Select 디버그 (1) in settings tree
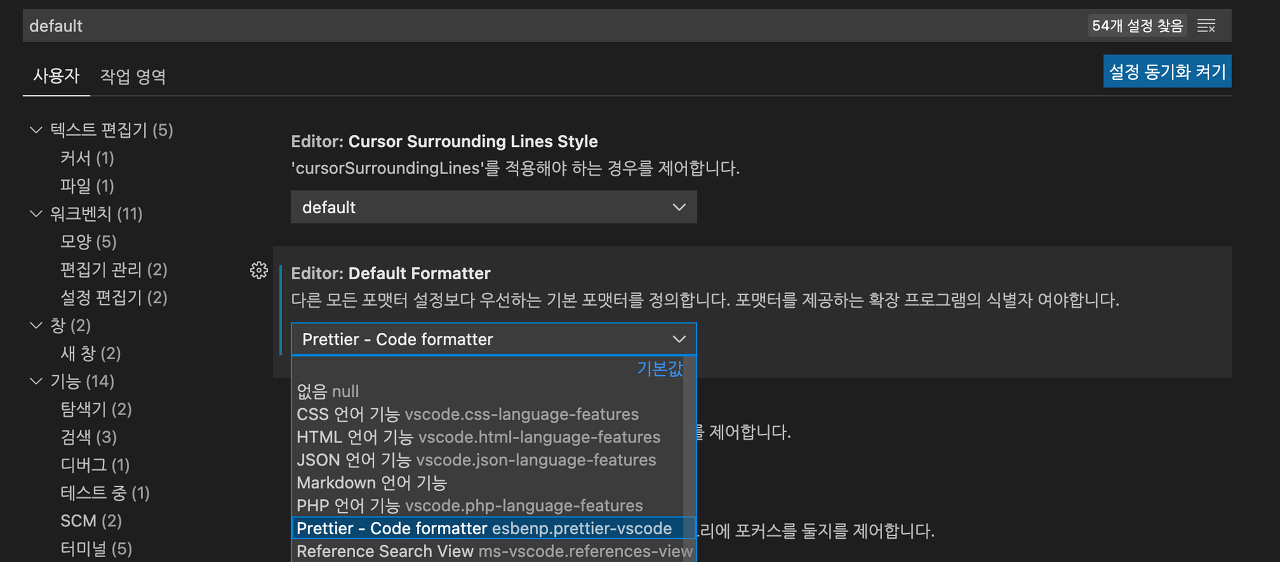 pyautogui.click(x=95, y=465)
